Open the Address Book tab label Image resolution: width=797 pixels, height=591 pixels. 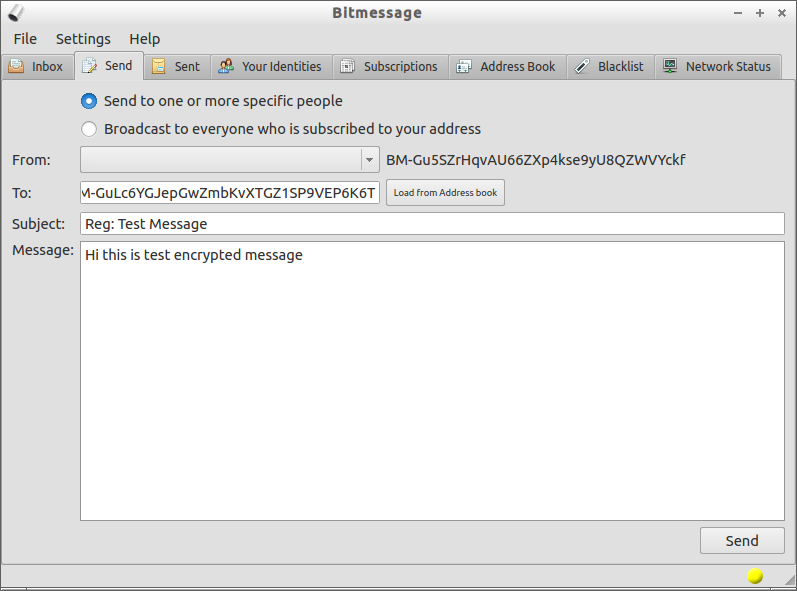coord(517,67)
